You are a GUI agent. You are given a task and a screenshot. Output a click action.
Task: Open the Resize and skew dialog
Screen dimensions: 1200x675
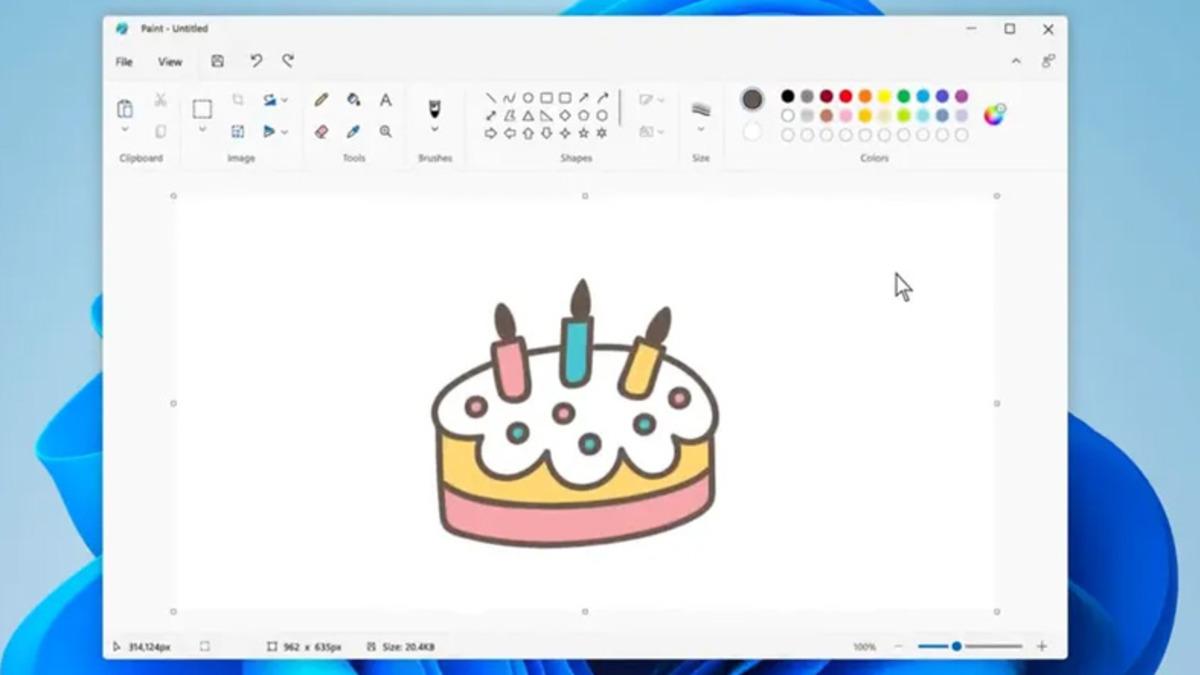238,131
